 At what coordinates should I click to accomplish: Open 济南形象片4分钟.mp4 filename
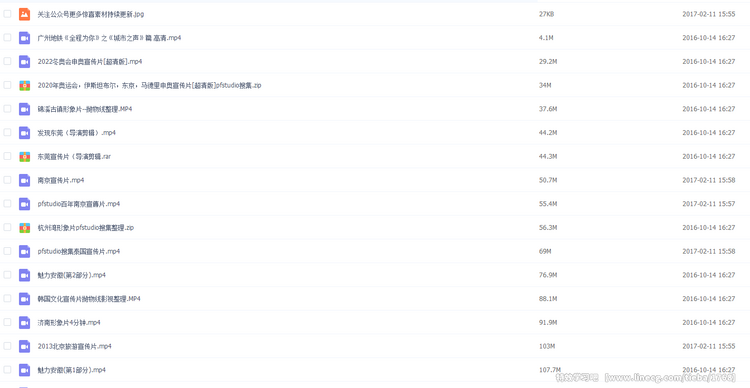click(x=69, y=322)
